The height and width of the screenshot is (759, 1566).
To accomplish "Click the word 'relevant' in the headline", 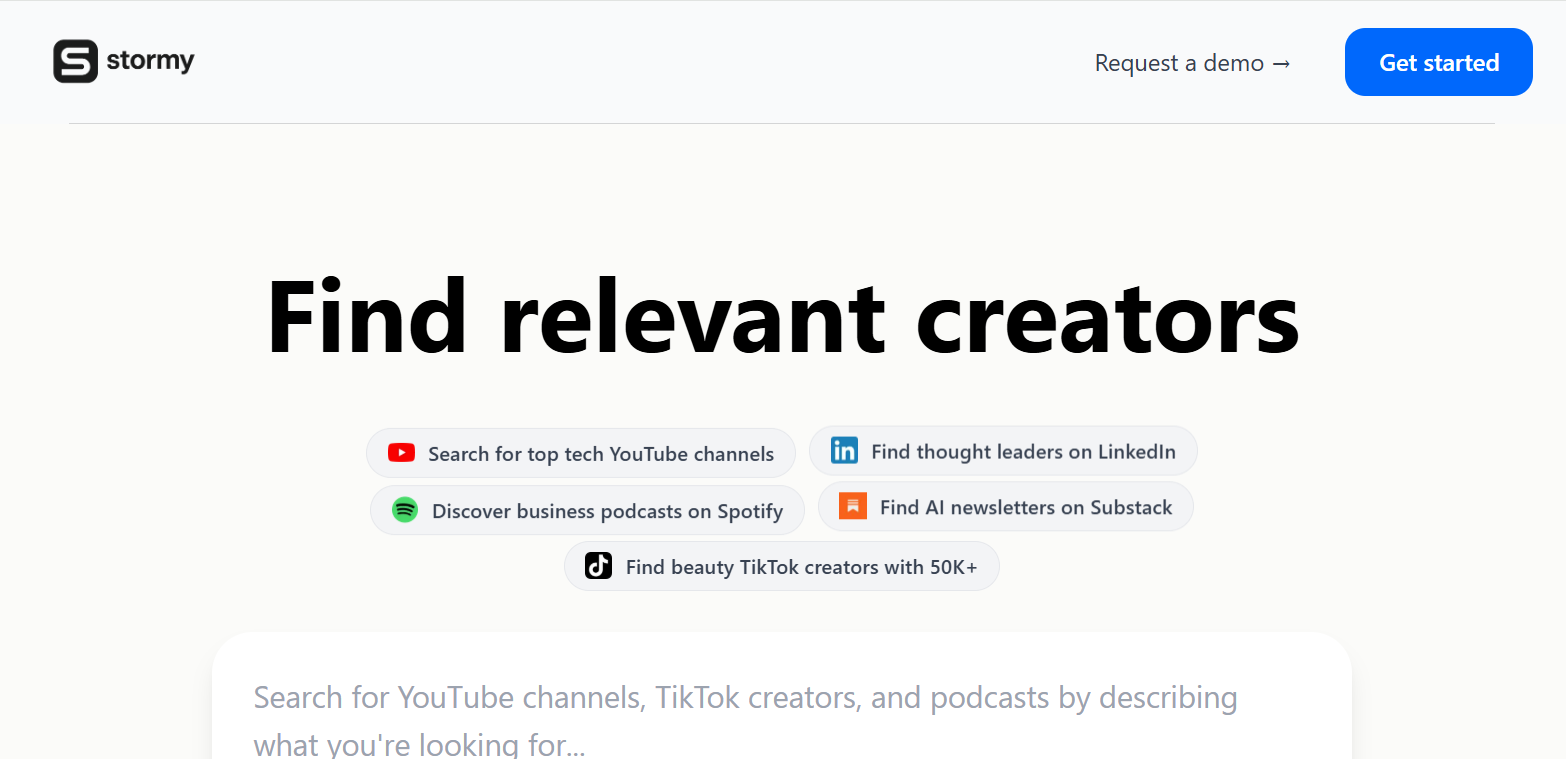I will coord(692,316).
